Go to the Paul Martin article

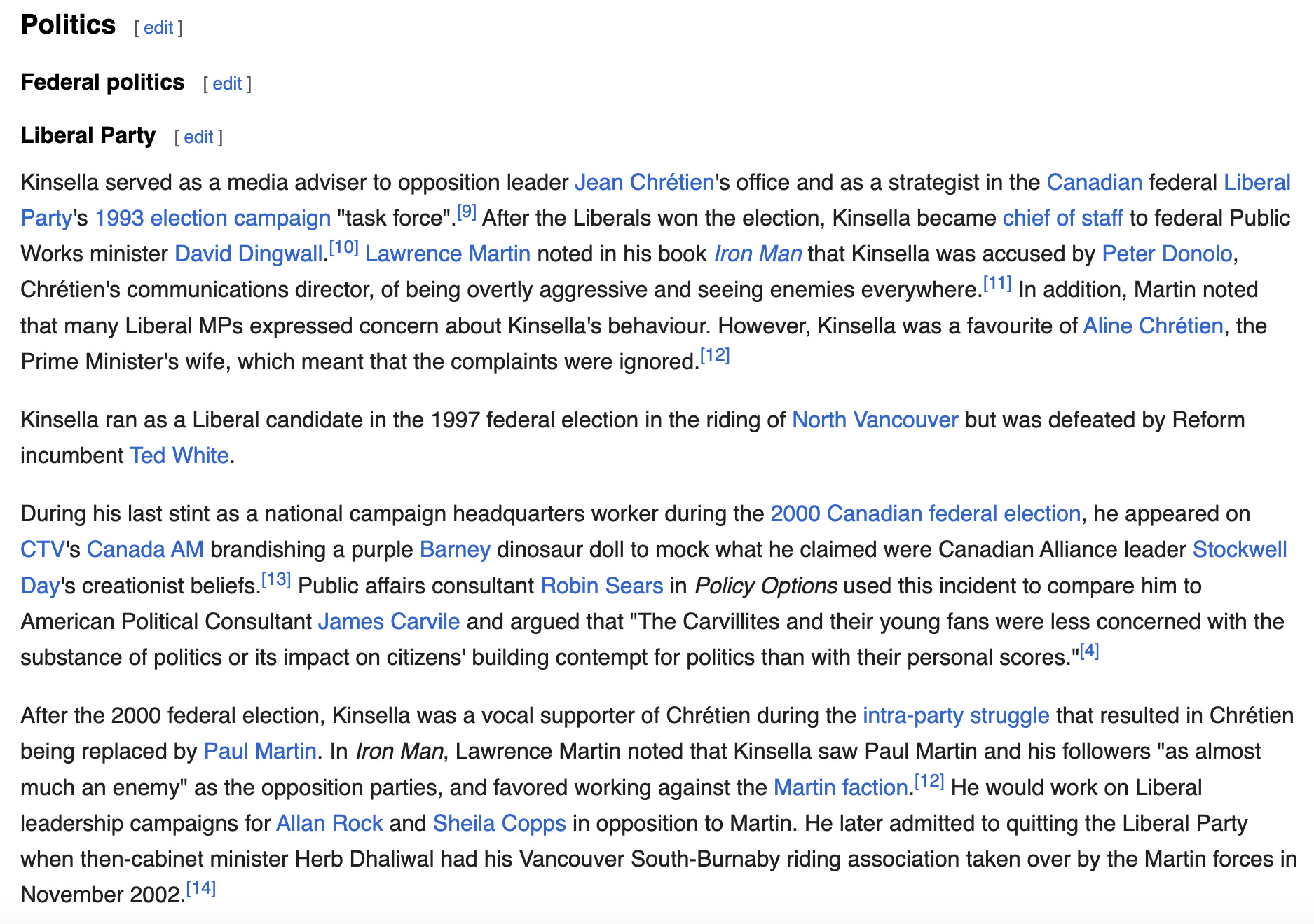click(x=260, y=751)
